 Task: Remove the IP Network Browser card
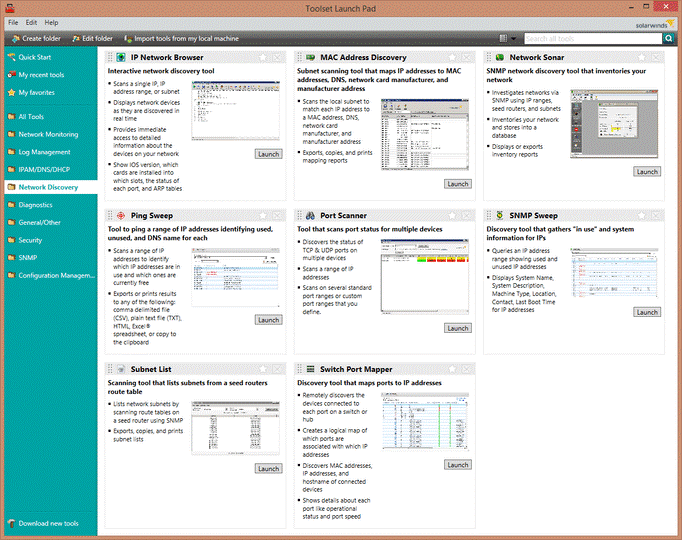coord(277,57)
